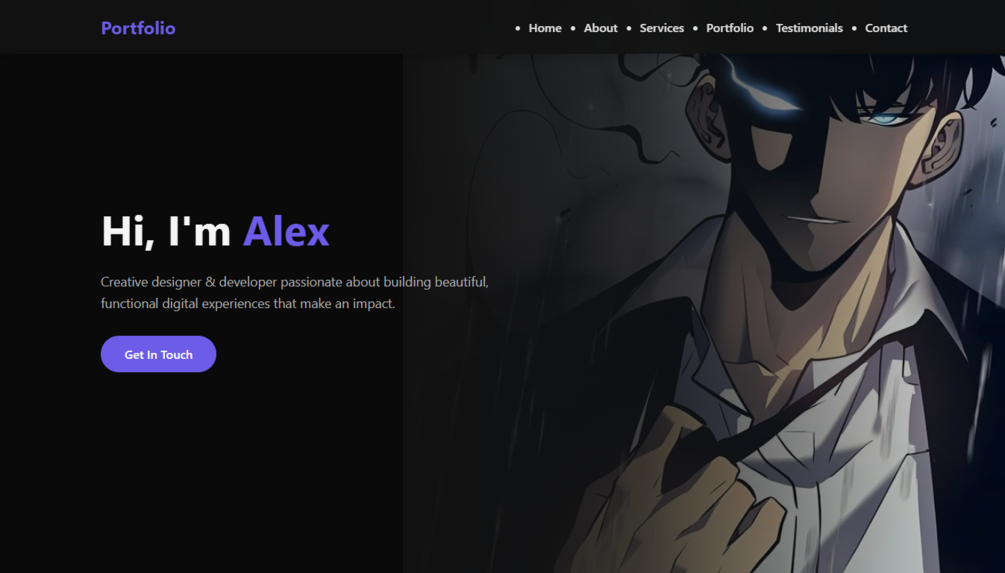Viewport: 1005px width, 573px height.
Task: Click the bullet dot before About
Action: [573, 28]
